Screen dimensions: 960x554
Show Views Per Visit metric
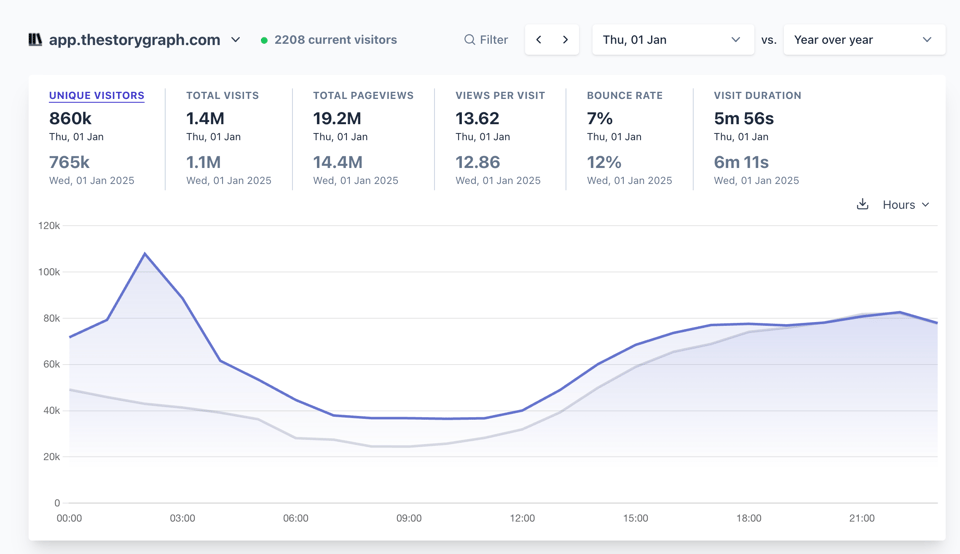pyautogui.click(x=500, y=96)
